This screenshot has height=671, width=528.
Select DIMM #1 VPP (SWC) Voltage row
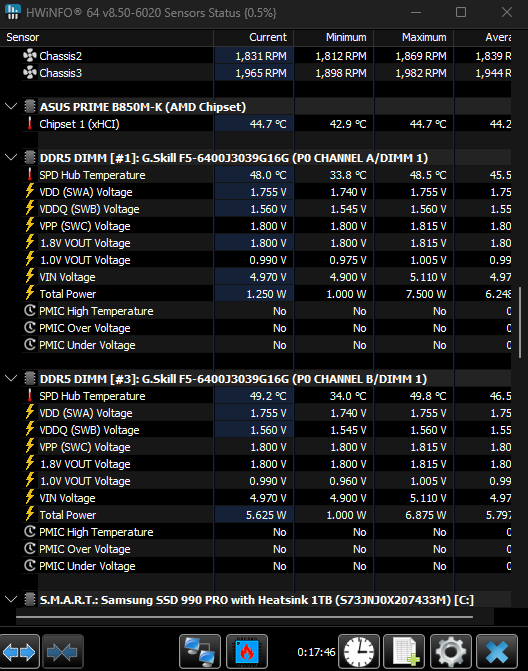point(267,226)
